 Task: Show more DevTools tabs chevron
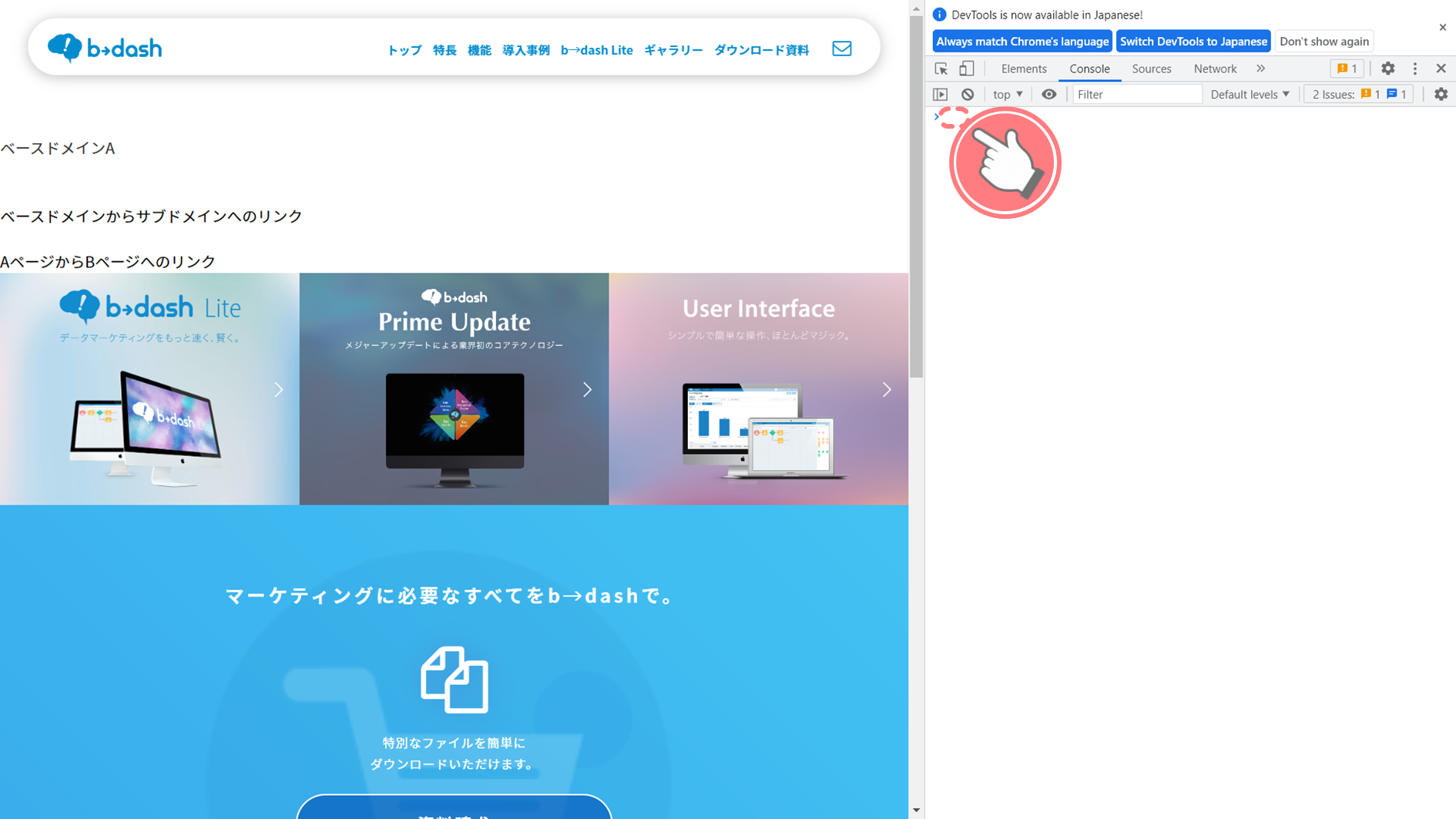tap(1261, 69)
